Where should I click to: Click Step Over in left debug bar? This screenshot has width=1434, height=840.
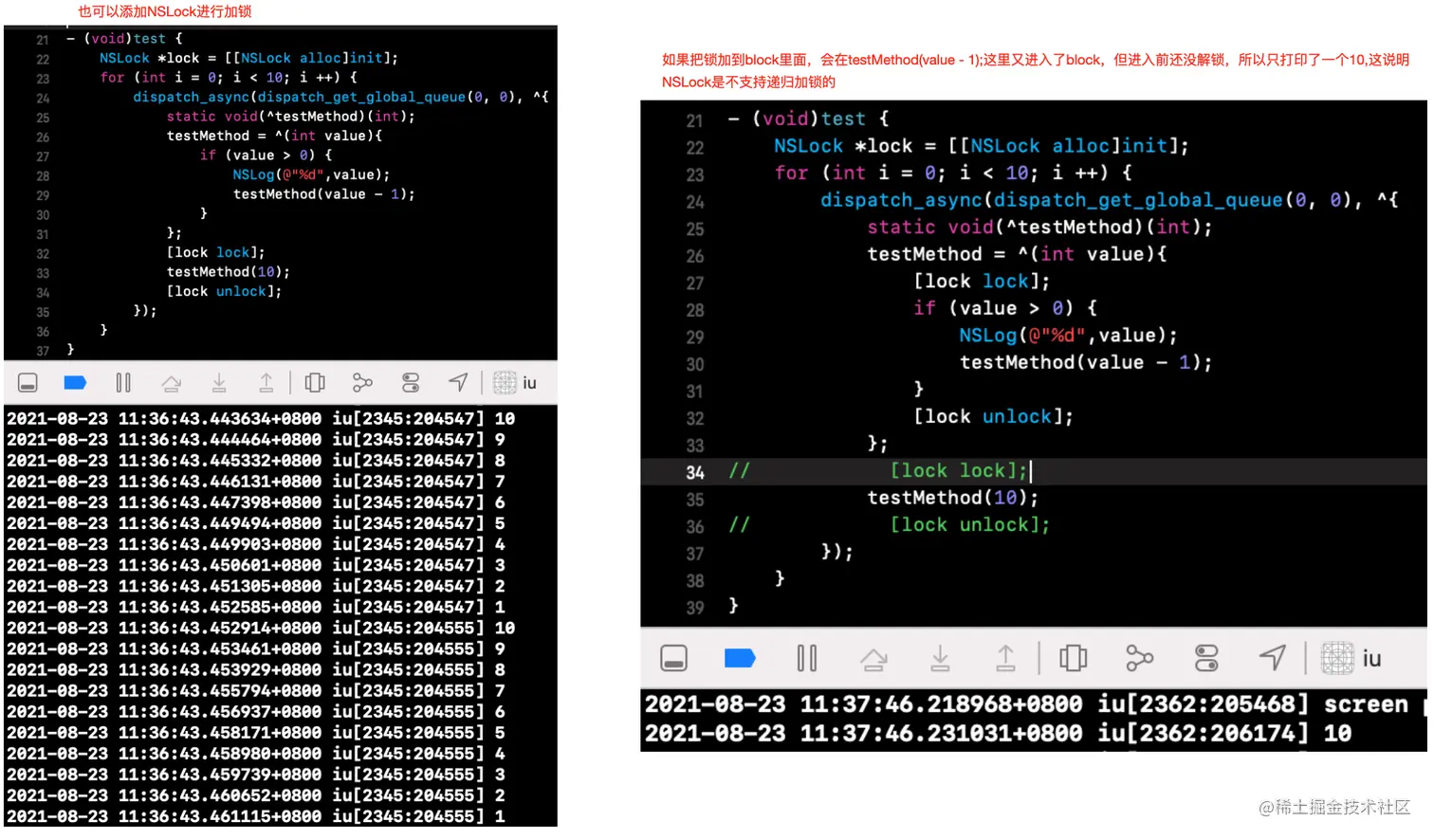(x=171, y=383)
